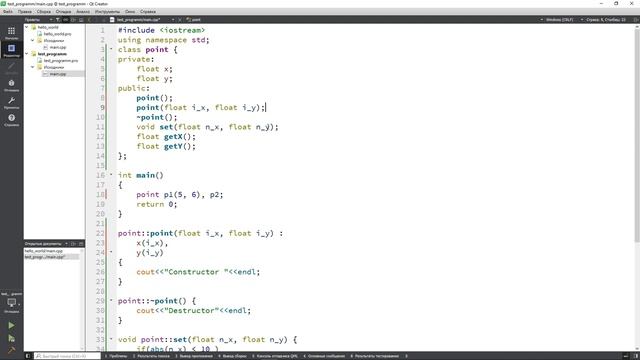Click the quick locator search field
This screenshot has height=360, width=640.
(x=67, y=356)
